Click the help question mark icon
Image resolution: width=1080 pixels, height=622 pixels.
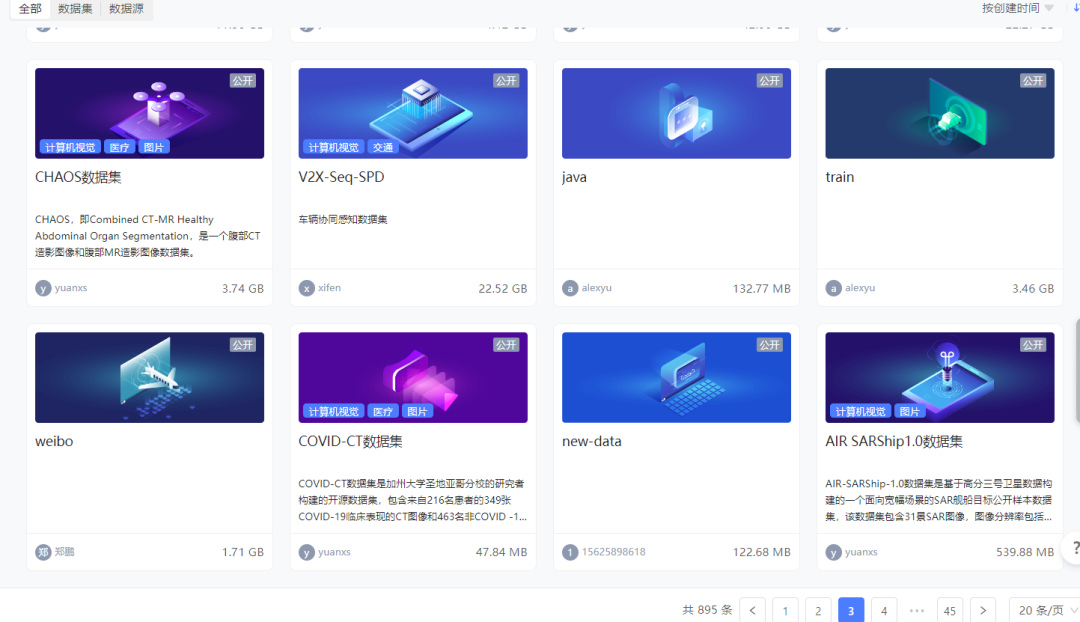coord(1074,548)
